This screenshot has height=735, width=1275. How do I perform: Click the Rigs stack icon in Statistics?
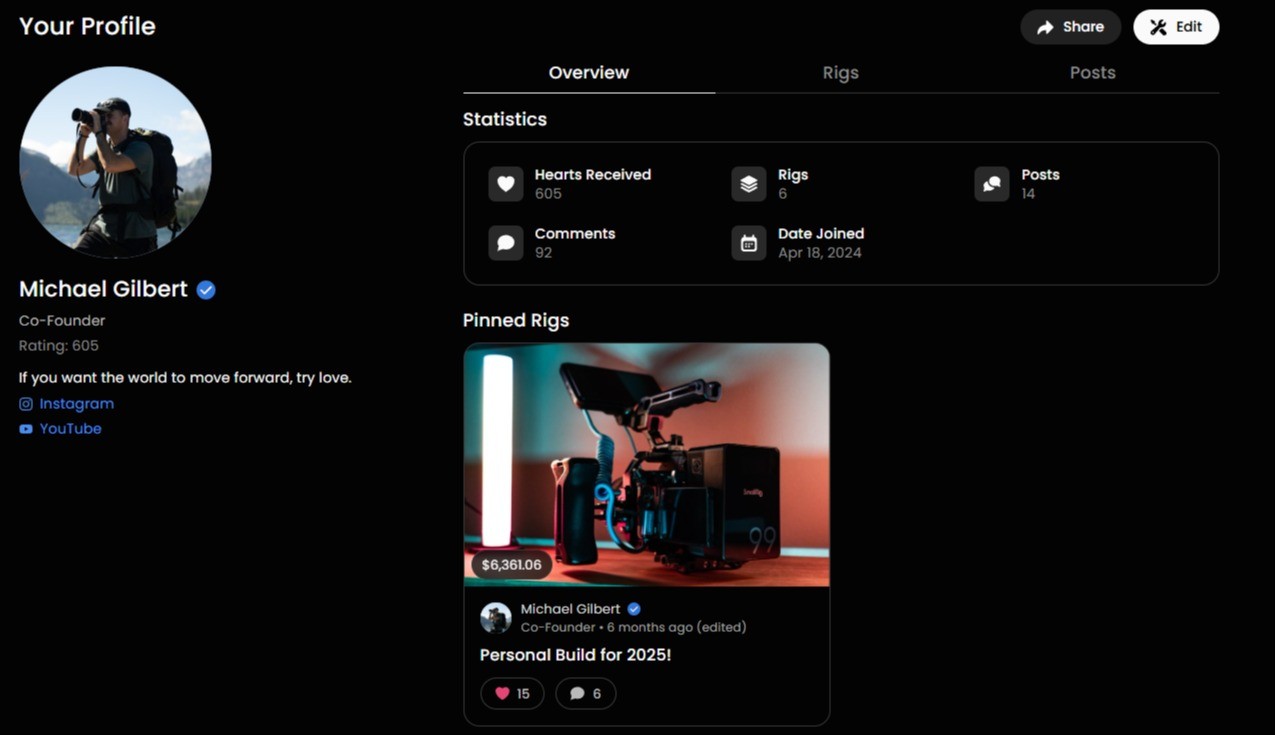[x=749, y=184]
